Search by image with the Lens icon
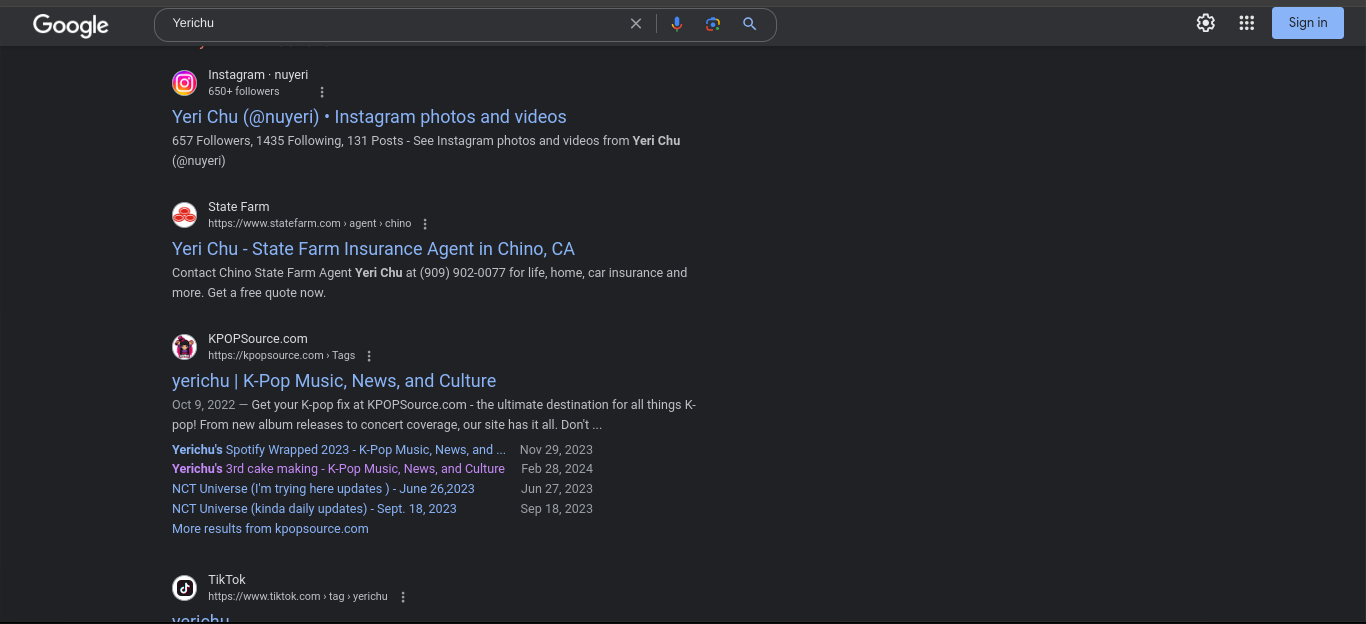Screen dimensions: 1366x624 pos(713,24)
